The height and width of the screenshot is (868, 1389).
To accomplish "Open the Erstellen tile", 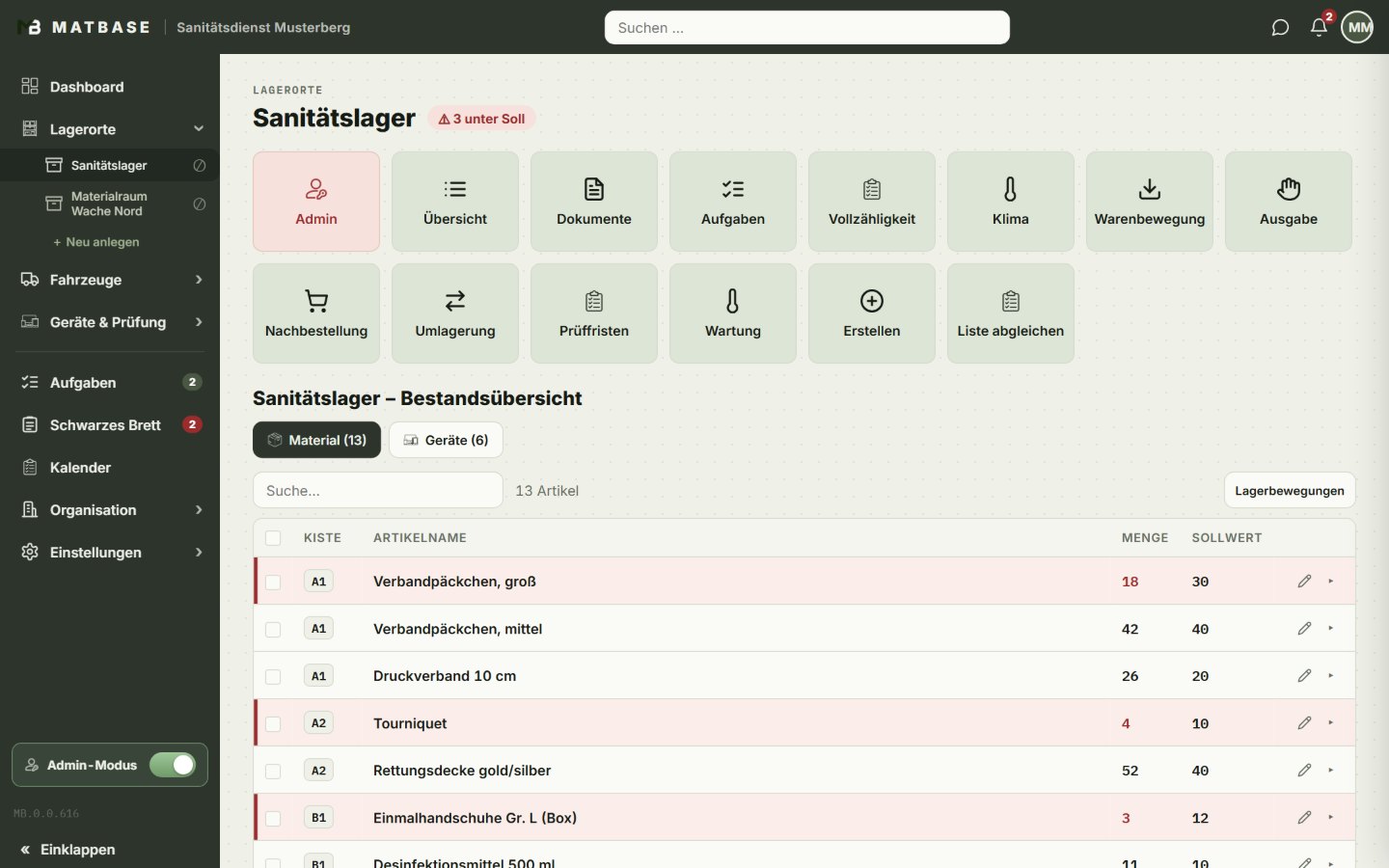I will click(x=872, y=313).
